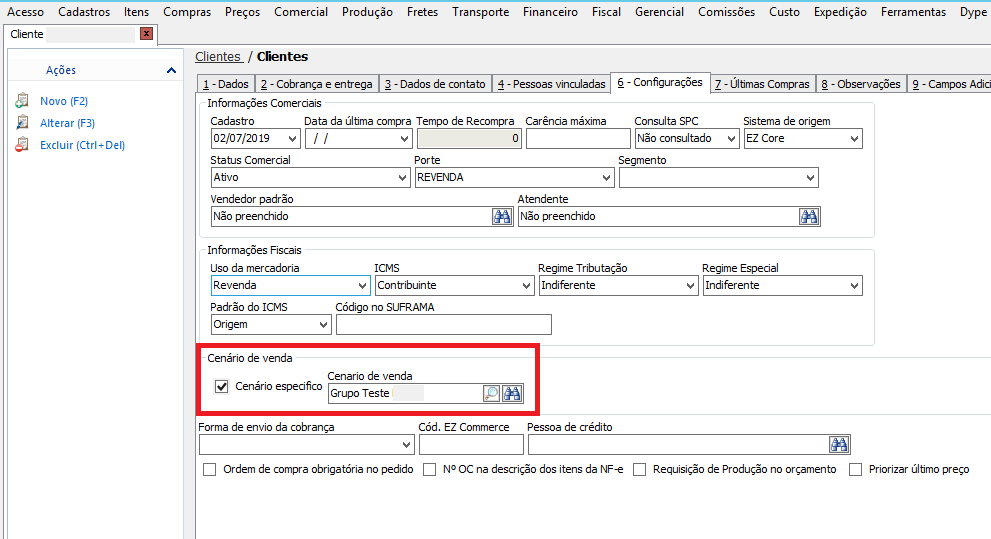The width and height of the screenshot is (991, 539).
Task: Click the Código no SUFRAMA field
Action: click(x=444, y=325)
